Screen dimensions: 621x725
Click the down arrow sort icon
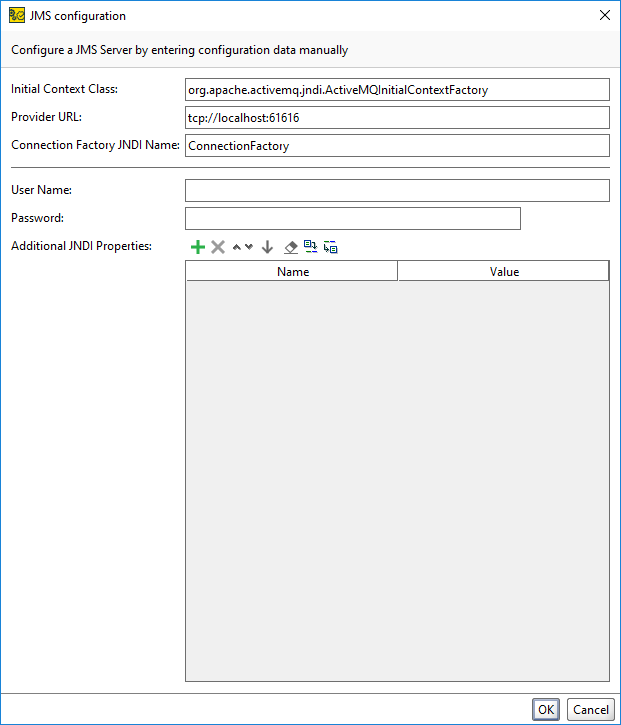pos(267,247)
